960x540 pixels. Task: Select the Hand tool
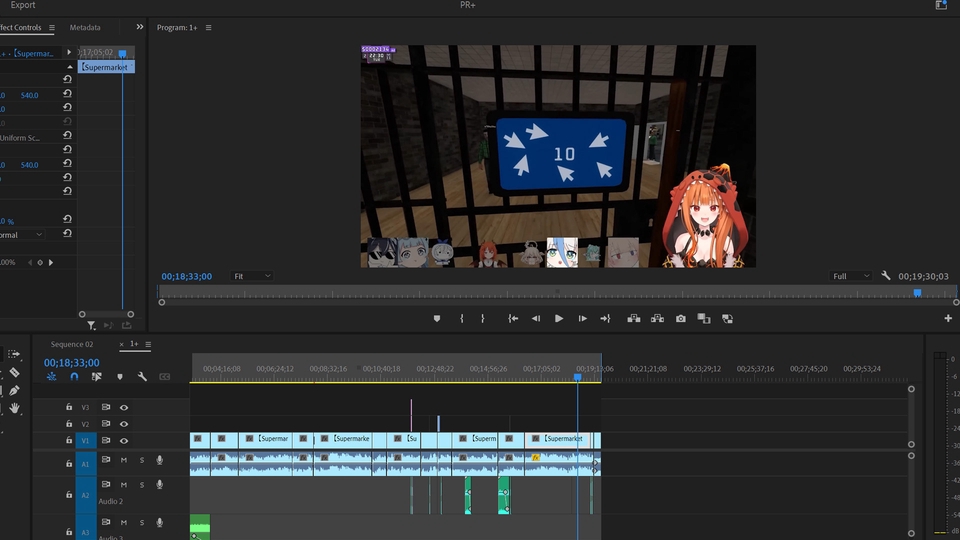click(x=14, y=408)
